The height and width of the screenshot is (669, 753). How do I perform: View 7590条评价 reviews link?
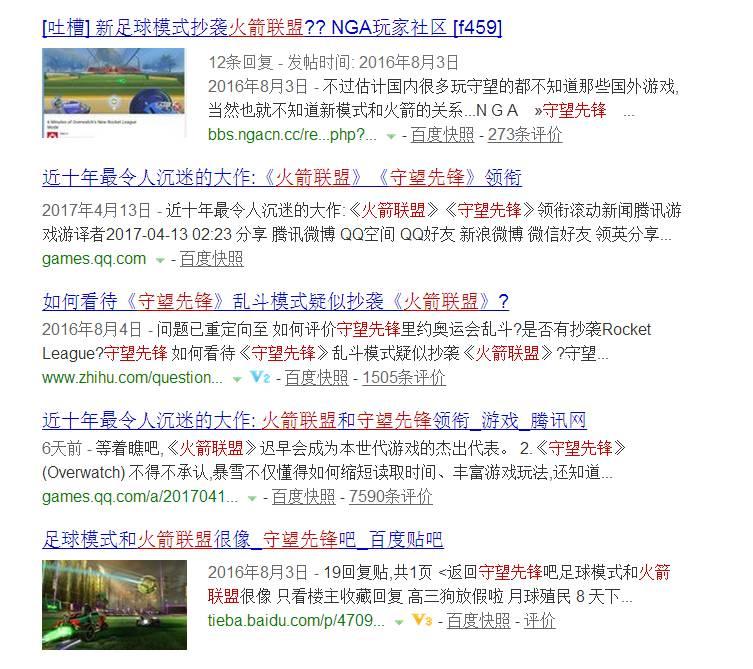click(390, 497)
